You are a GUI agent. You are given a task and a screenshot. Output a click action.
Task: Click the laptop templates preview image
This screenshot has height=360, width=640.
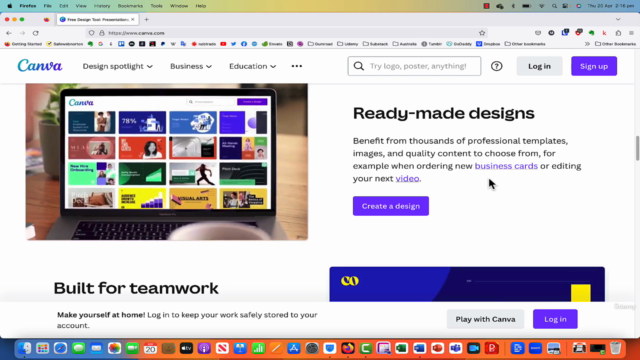click(x=167, y=162)
